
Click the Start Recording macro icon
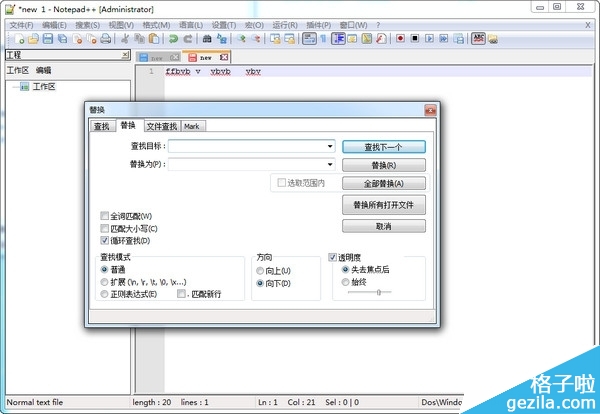click(x=399, y=39)
